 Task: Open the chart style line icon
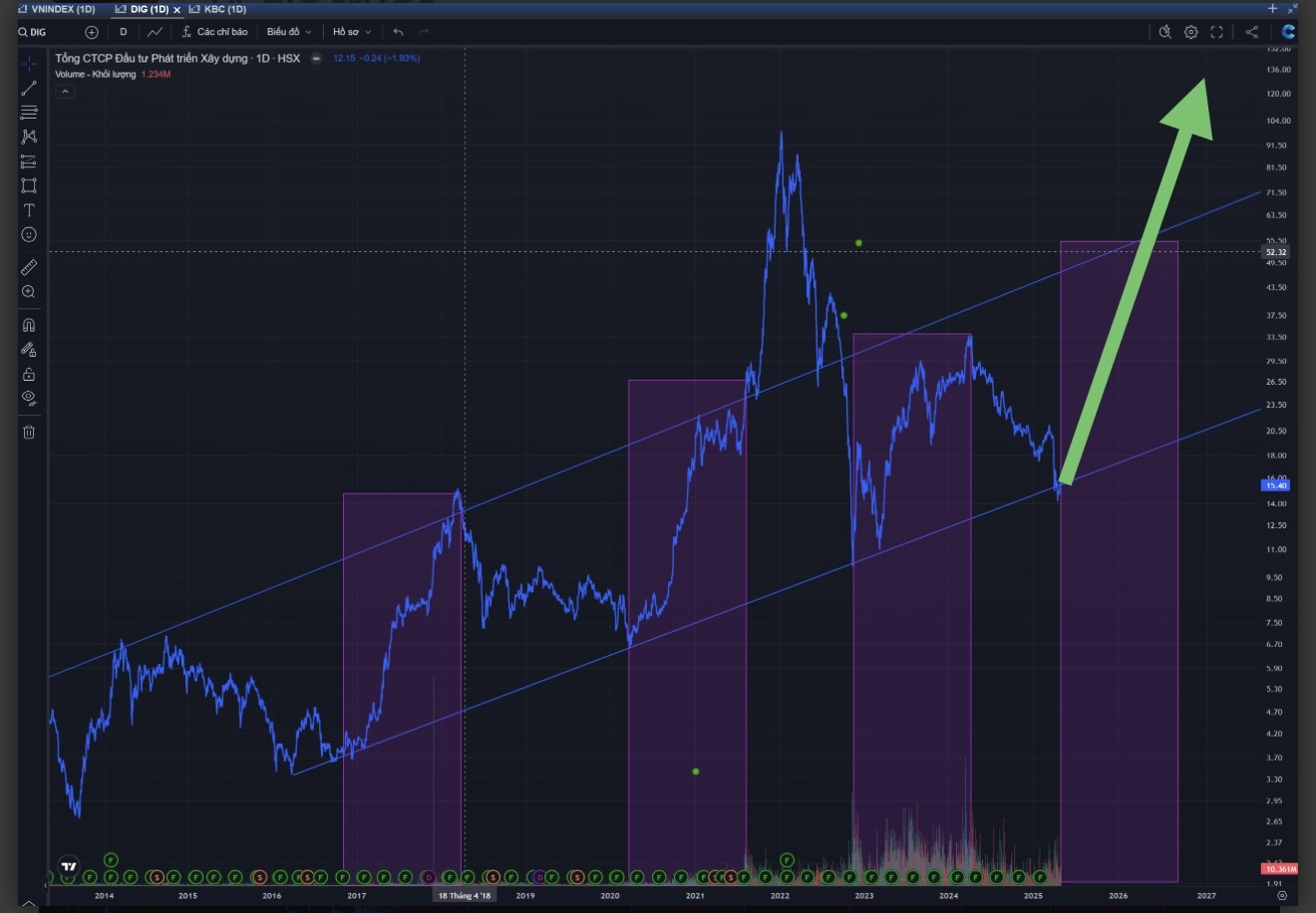tap(156, 32)
